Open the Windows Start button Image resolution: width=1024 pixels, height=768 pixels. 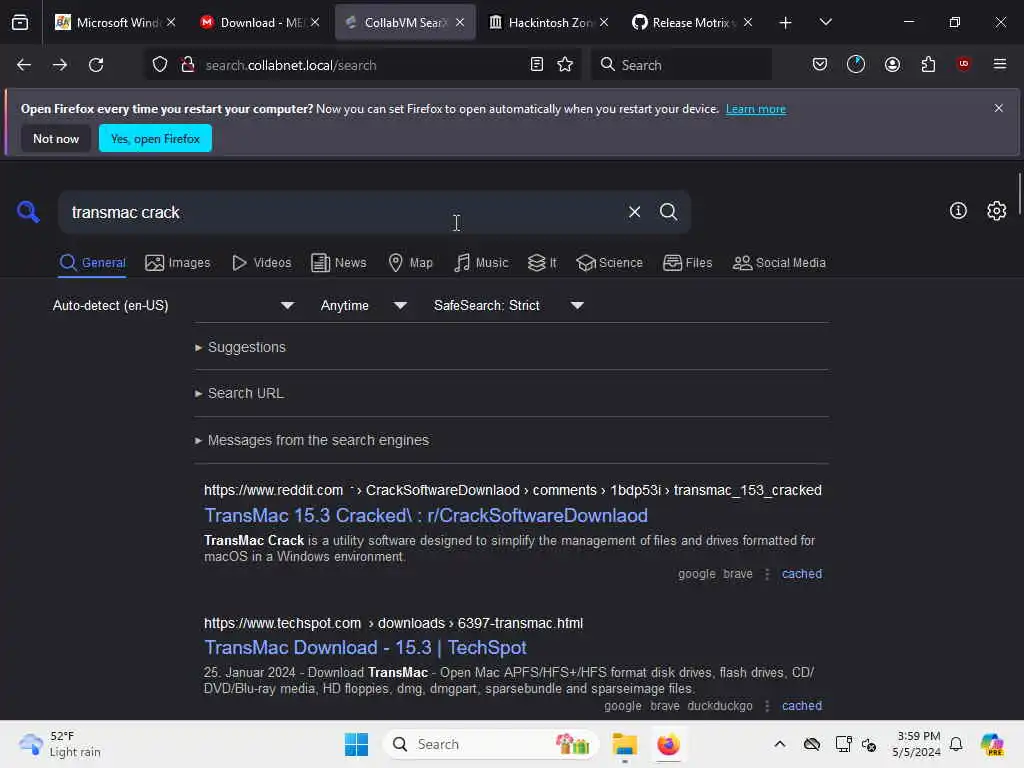click(356, 744)
